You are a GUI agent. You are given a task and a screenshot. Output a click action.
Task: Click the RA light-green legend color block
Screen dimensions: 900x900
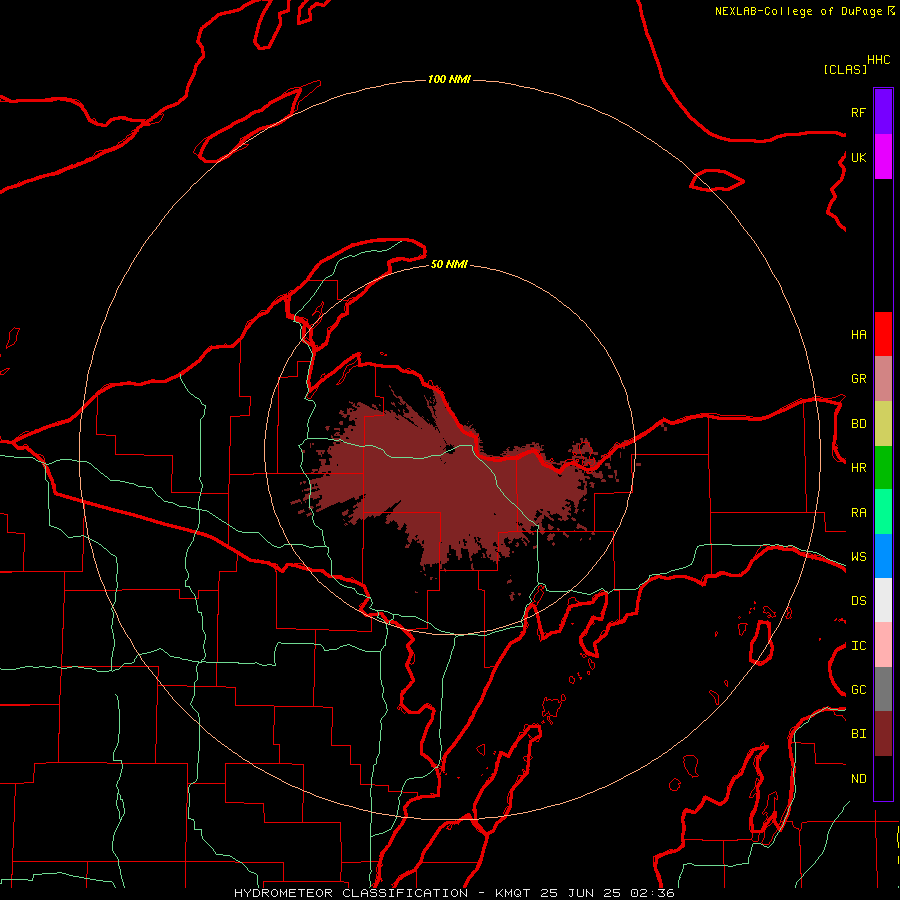[883, 512]
